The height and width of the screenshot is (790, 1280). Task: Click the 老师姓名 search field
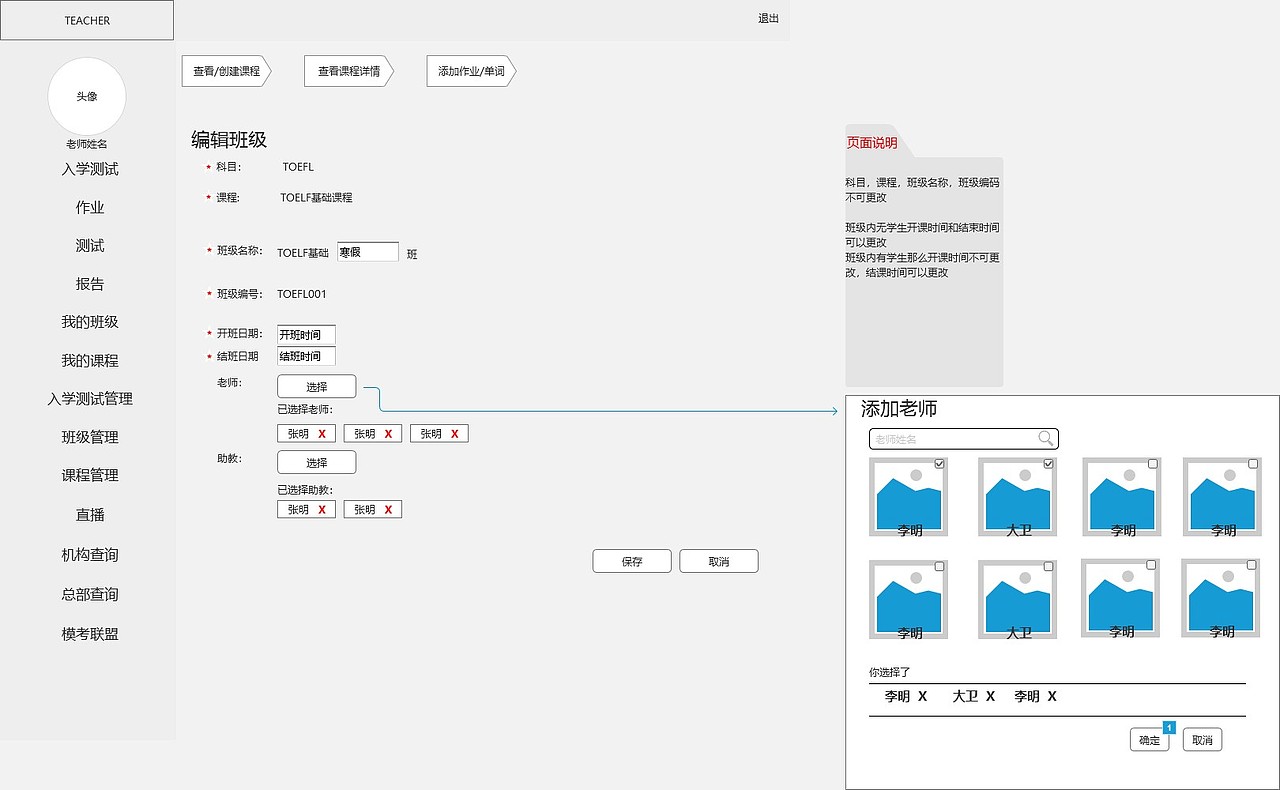pyautogui.click(x=964, y=439)
